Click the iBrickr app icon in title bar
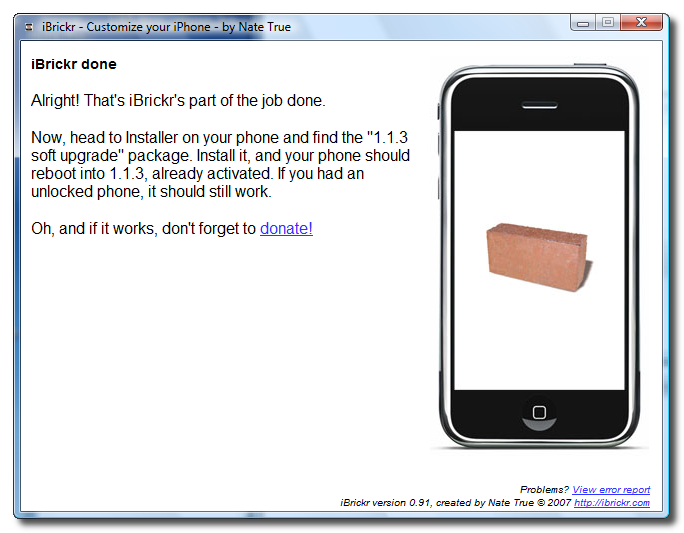Image resolution: width=684 pixels, height=533 pixels. pos(29,27)
